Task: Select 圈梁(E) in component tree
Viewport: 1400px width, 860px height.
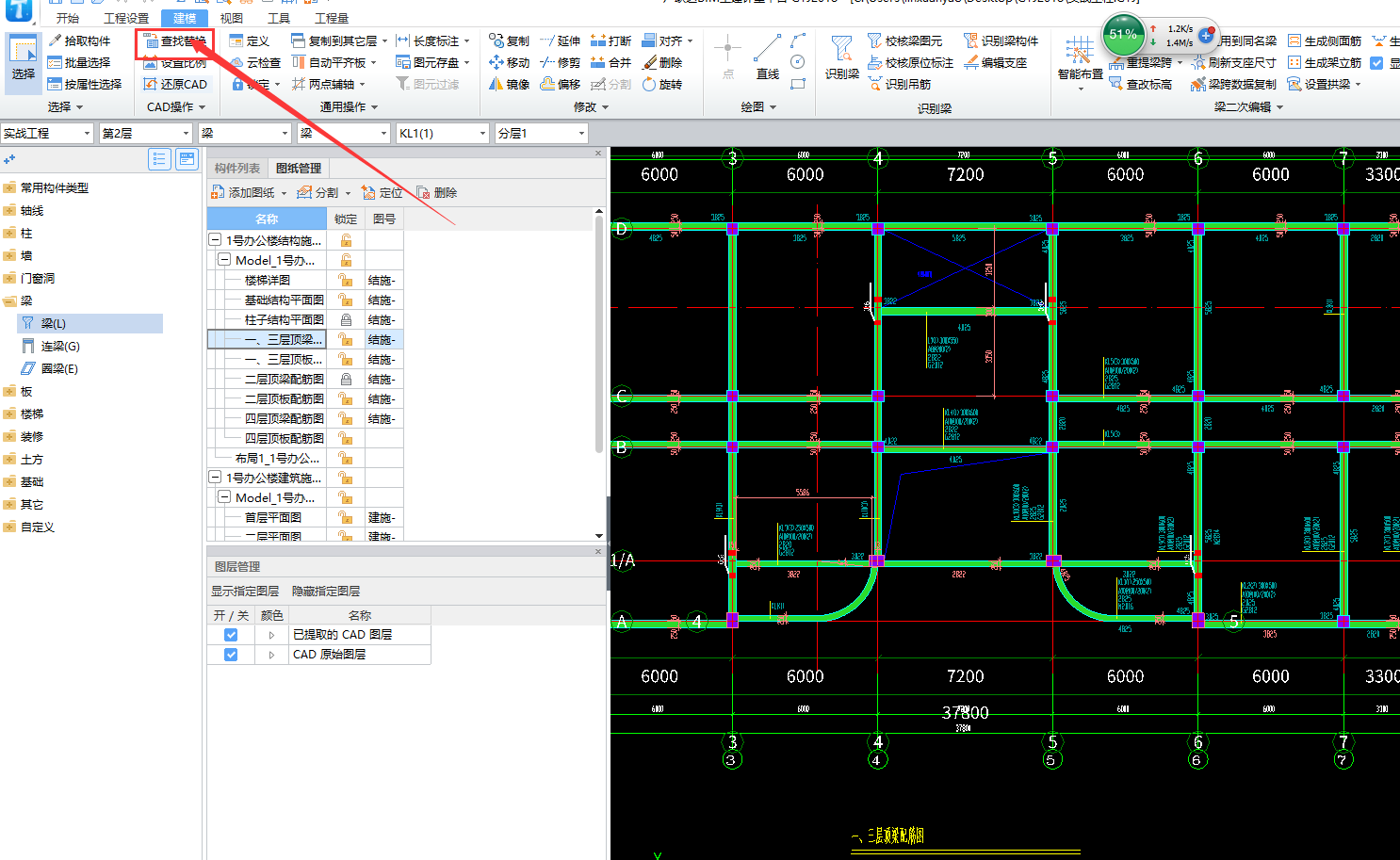Action: pos(59,368)
